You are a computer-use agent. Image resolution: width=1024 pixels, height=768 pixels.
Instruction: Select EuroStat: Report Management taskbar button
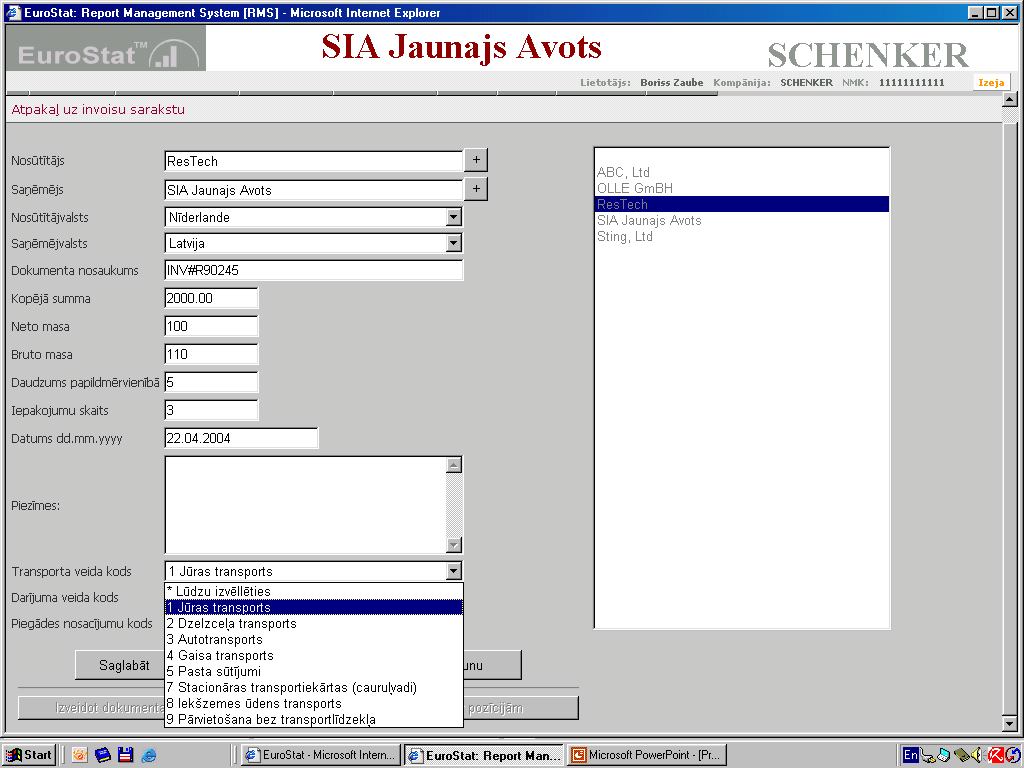pyautogui.click(x=483, y=755)
